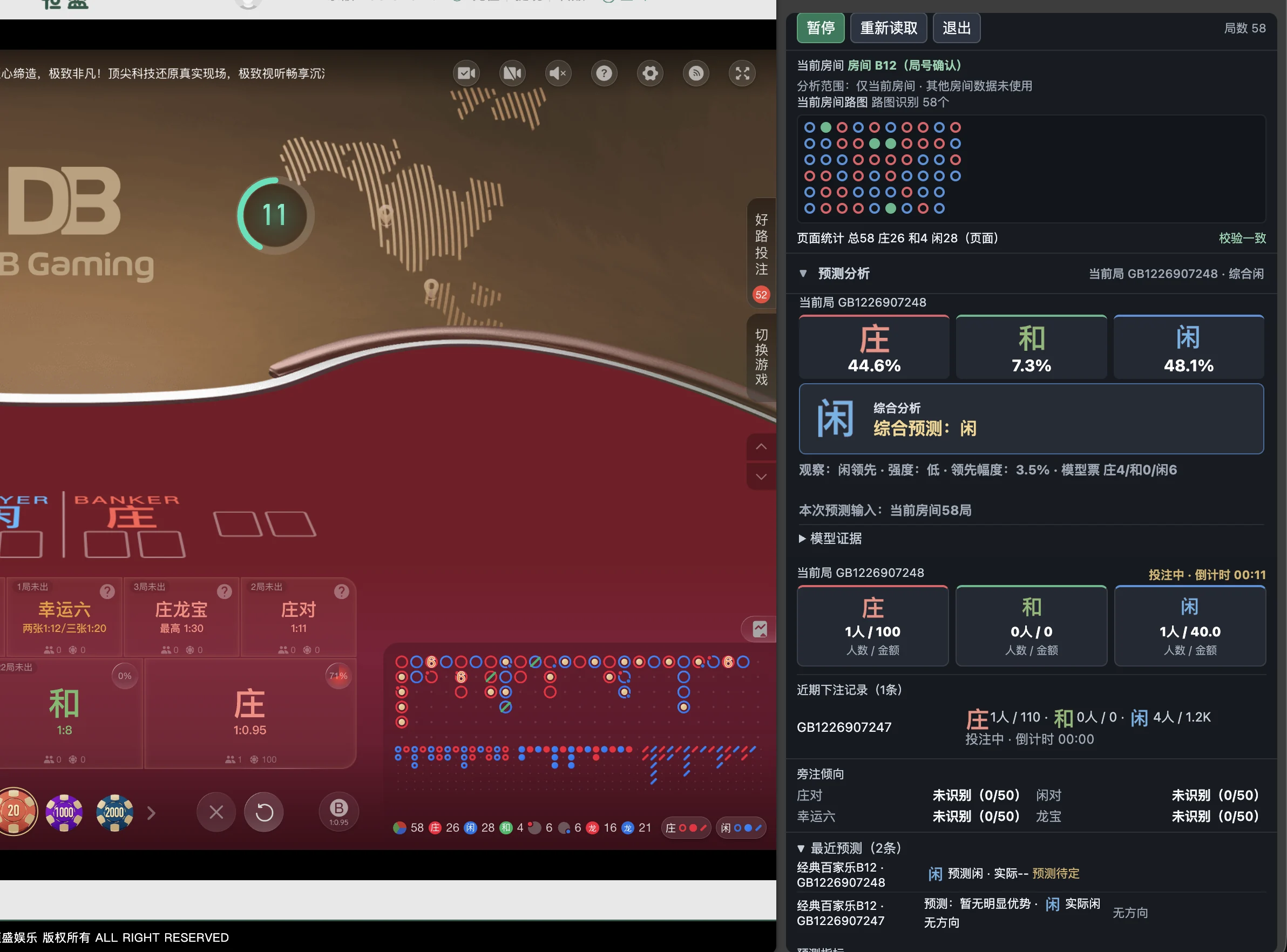Select the purple 1000 chip
Image resolution: width=1287 pixels, height=952 pixels.
click(x=64, y=813)
